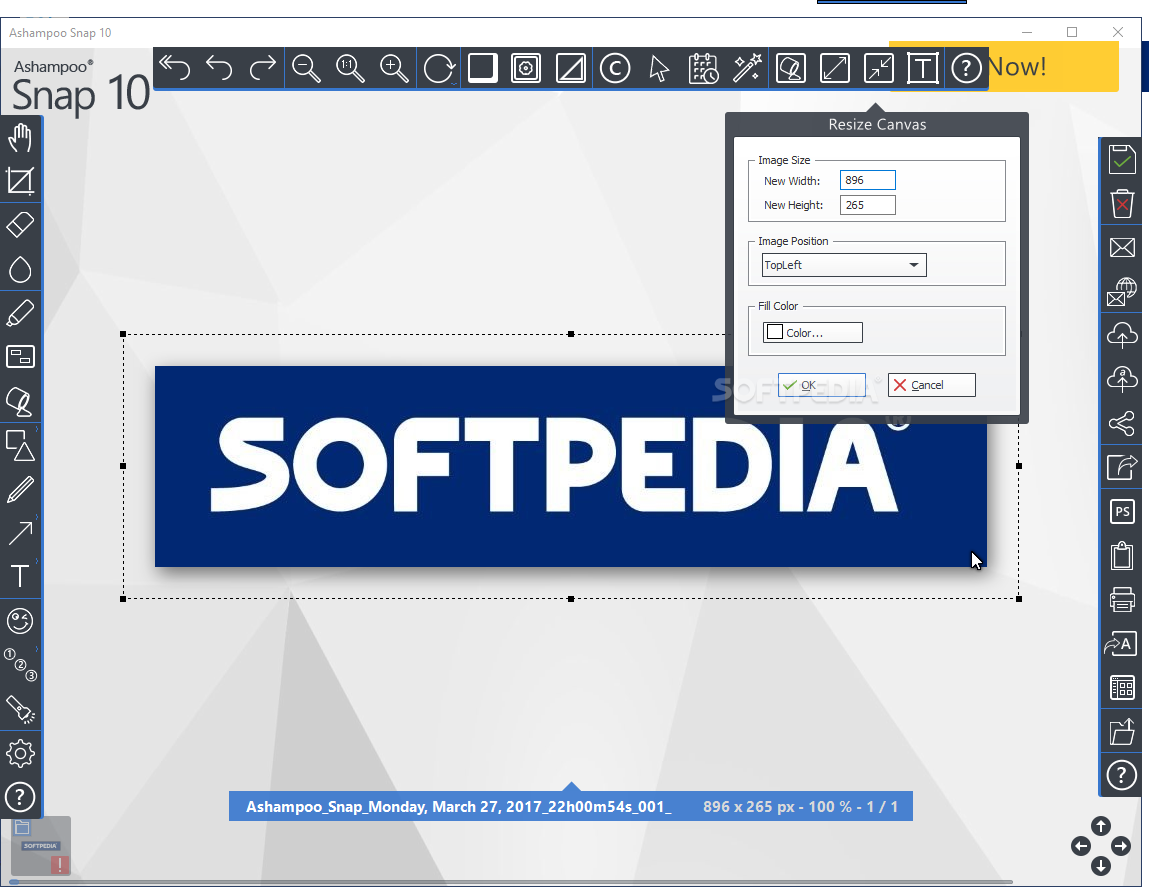
Task: Select the Pencil drawing tool
Action: tap(20, 489)
